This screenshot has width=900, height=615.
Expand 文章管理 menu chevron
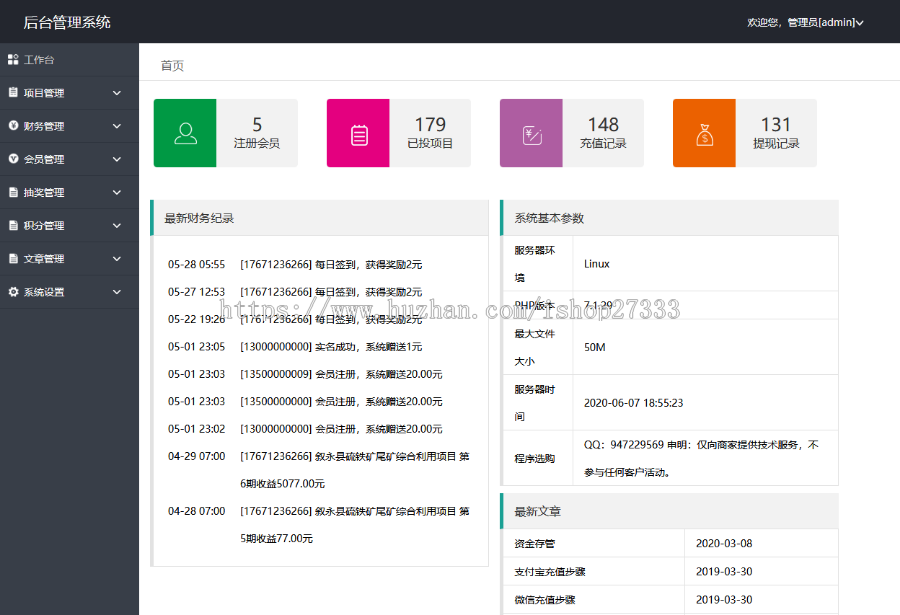pos(117,259)
